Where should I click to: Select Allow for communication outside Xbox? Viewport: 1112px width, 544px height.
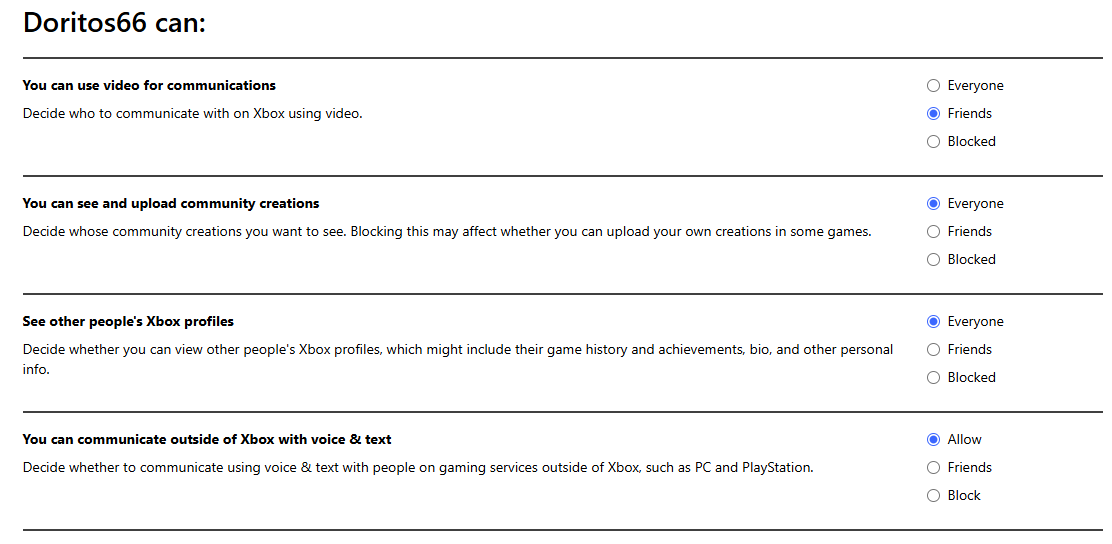point(933,440)
